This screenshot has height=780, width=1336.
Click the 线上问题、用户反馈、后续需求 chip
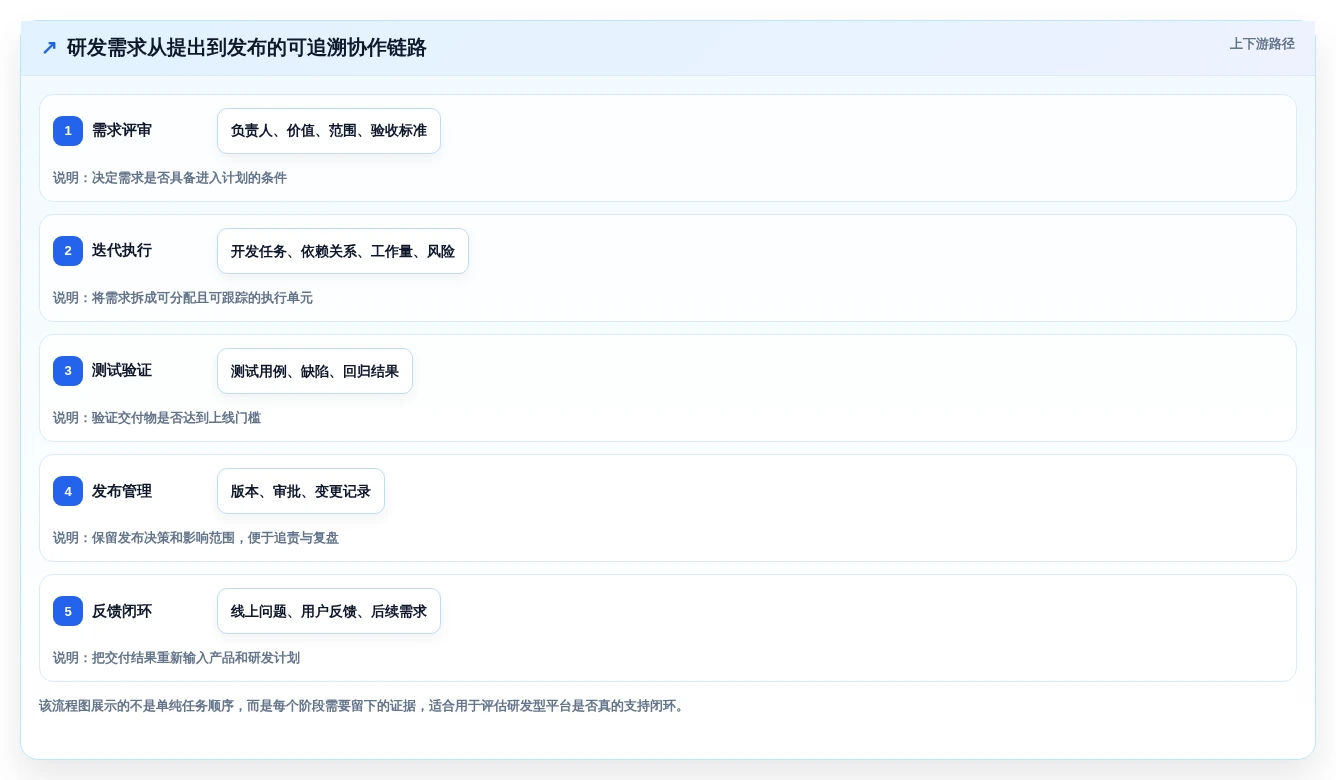(329, 611)
